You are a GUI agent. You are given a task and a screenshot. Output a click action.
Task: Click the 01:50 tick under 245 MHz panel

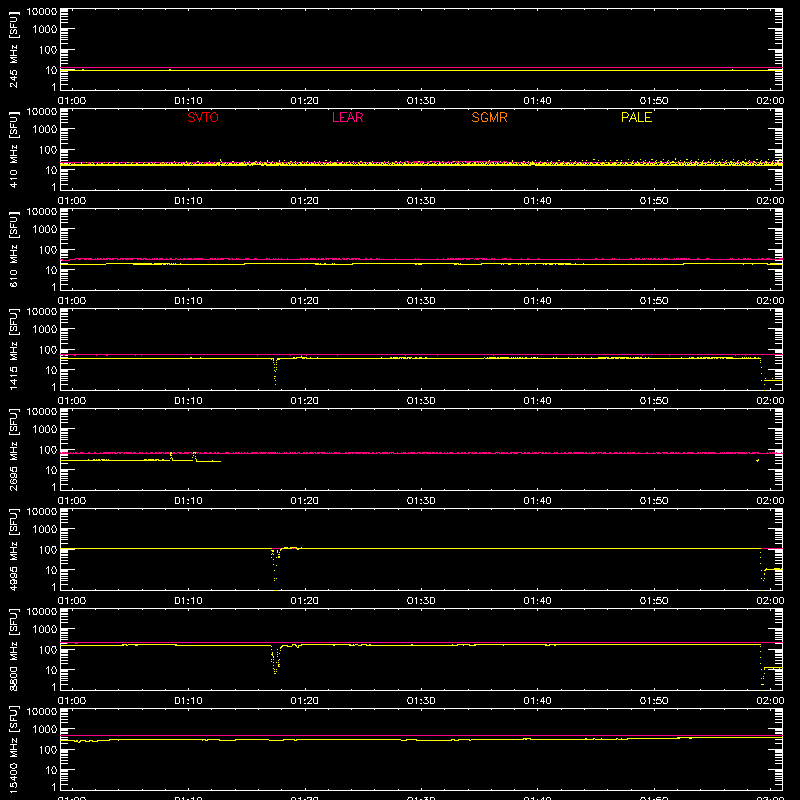tap(654, 101)
